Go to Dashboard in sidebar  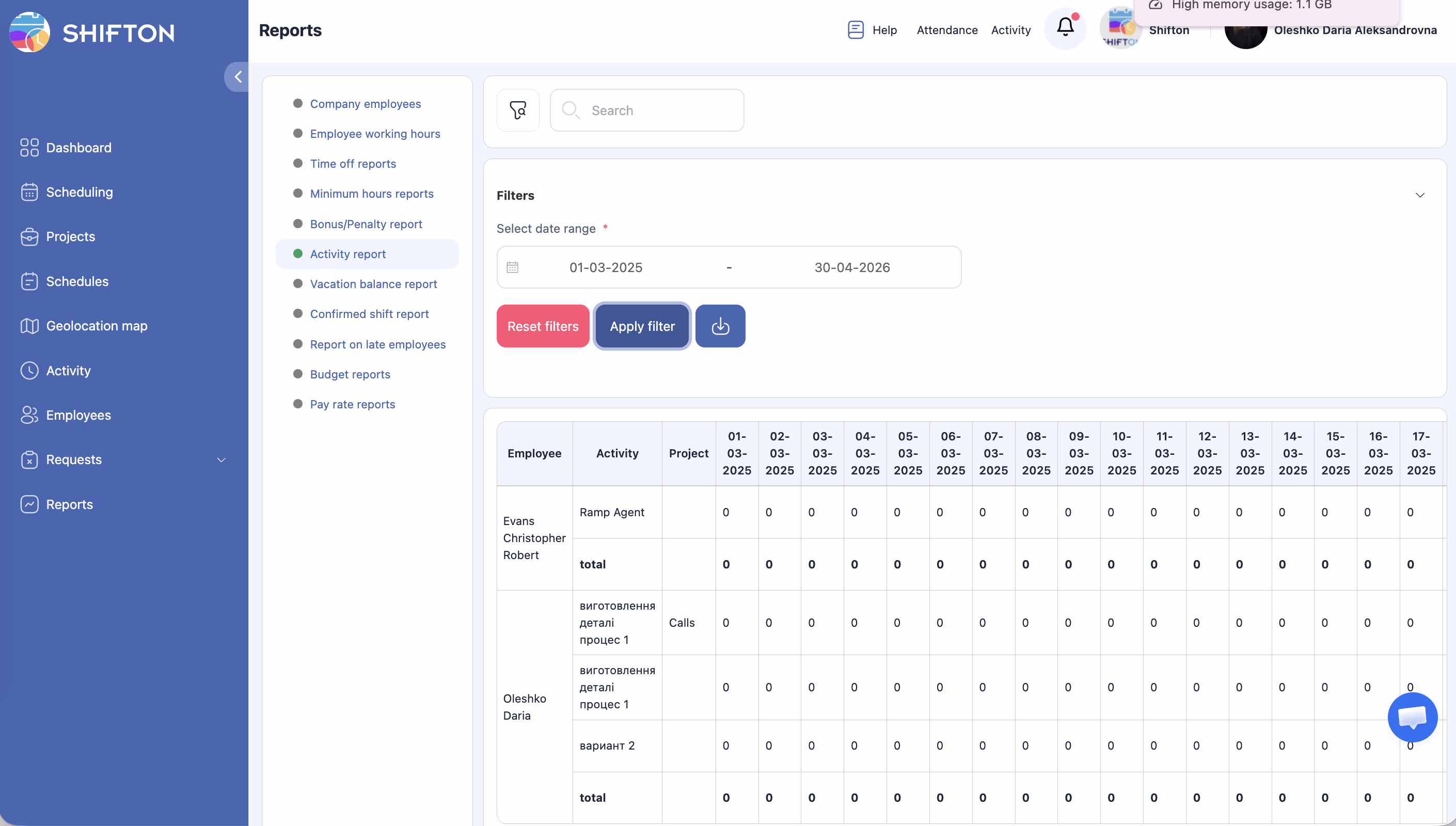[78, 148]
